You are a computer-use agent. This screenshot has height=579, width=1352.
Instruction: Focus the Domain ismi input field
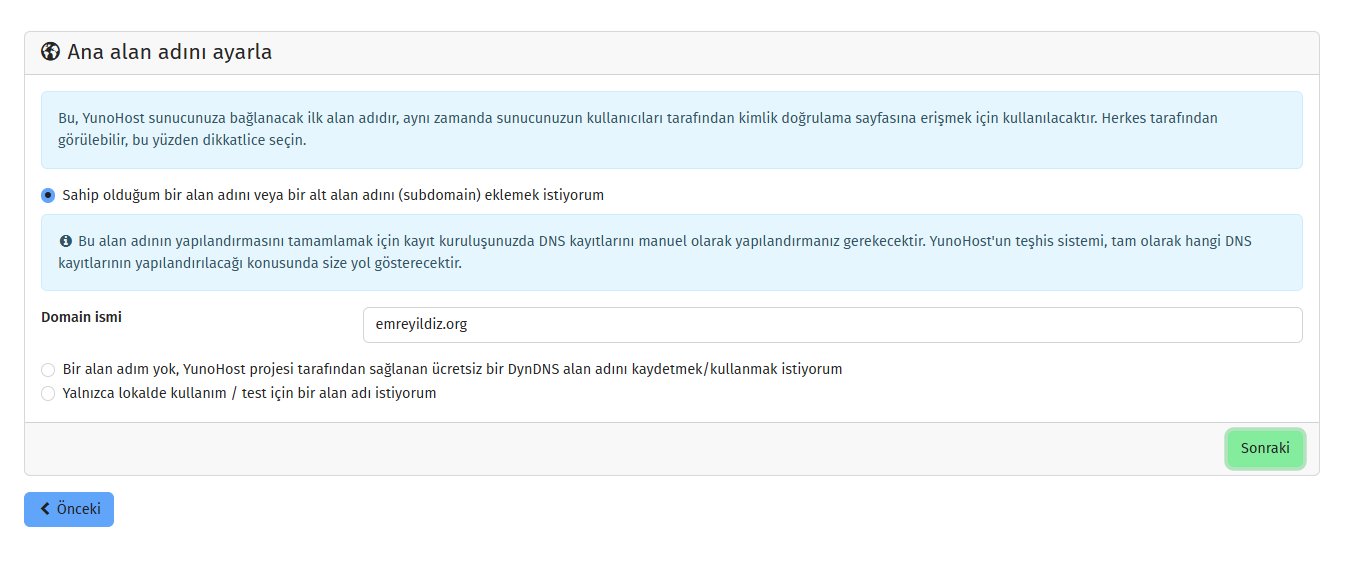point(832,325)
